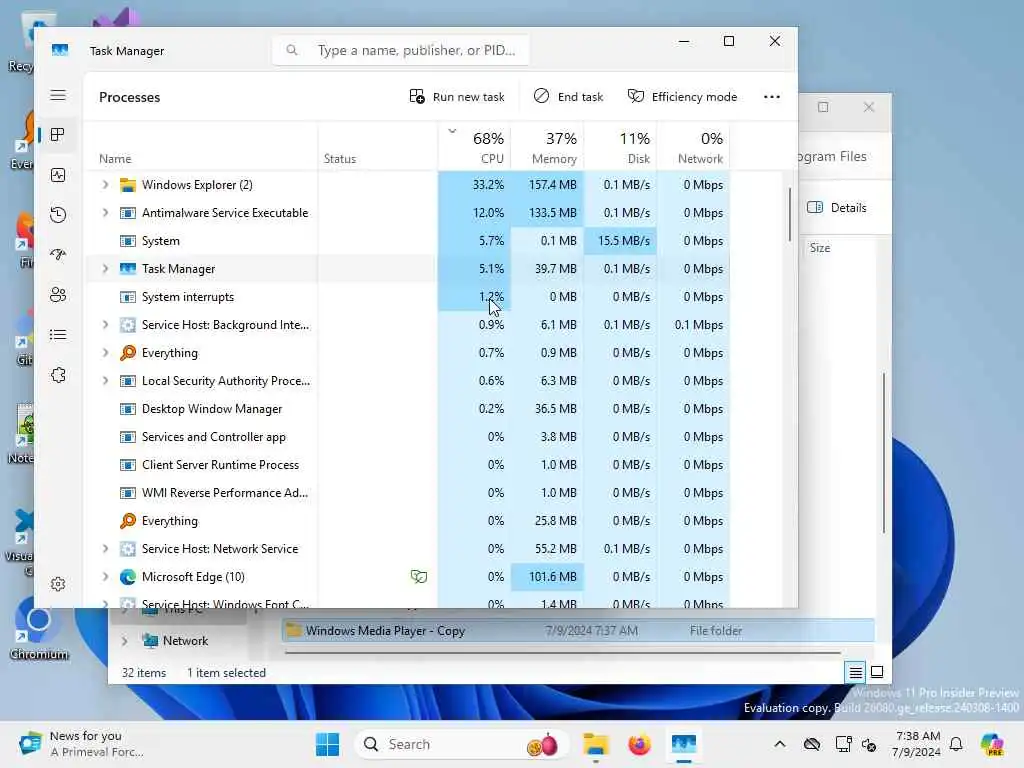Open the Processes page in the sidebar
The height and width of the screenshot is (768, 1024).
coord(58,135)
